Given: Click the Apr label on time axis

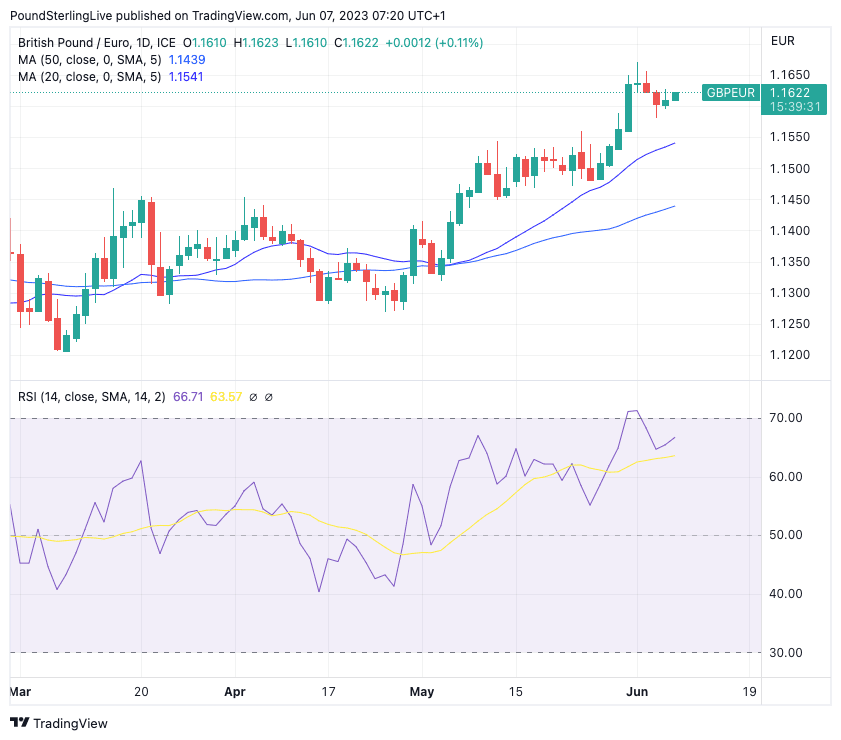Looking at the screenshot, I should click(x=235, y=691).
